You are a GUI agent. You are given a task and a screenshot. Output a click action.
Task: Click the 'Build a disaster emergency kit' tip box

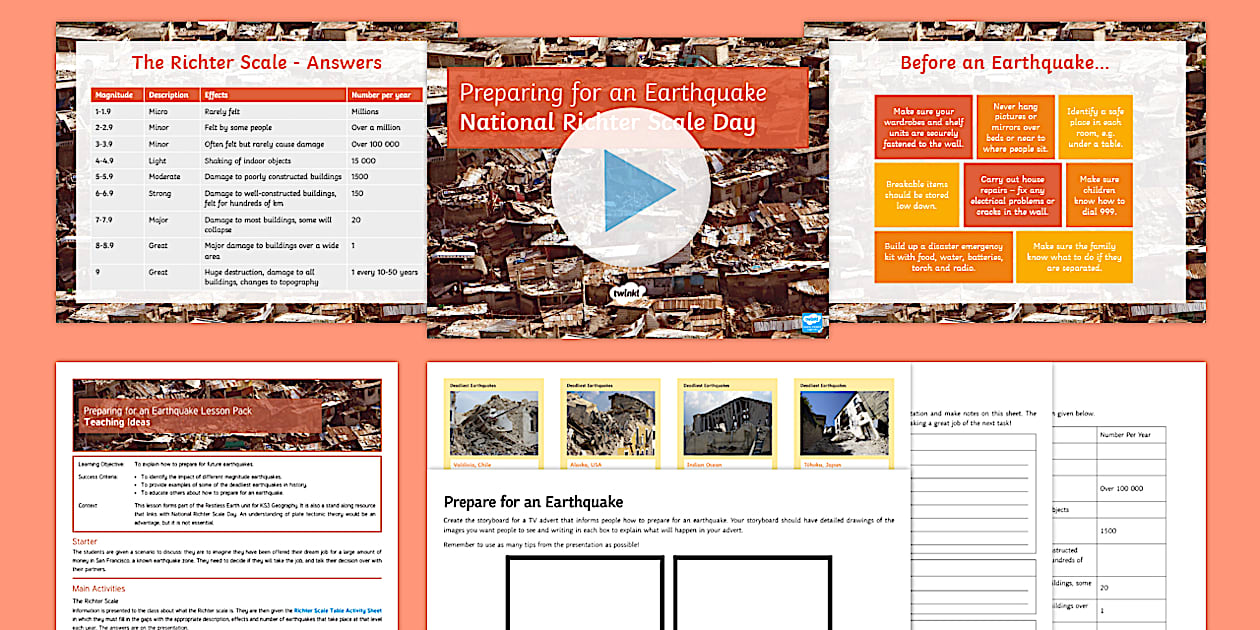[944, 256]
